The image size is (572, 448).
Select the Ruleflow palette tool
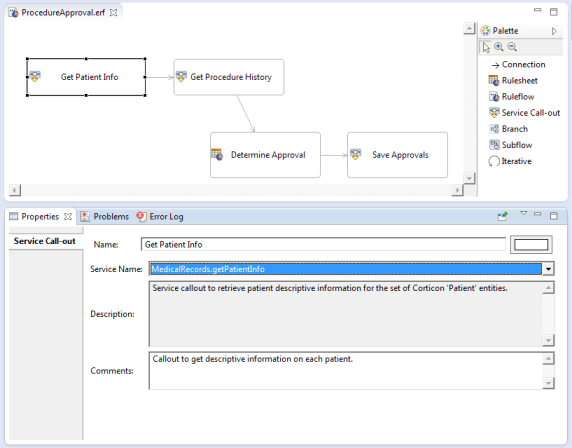[511, 97]
